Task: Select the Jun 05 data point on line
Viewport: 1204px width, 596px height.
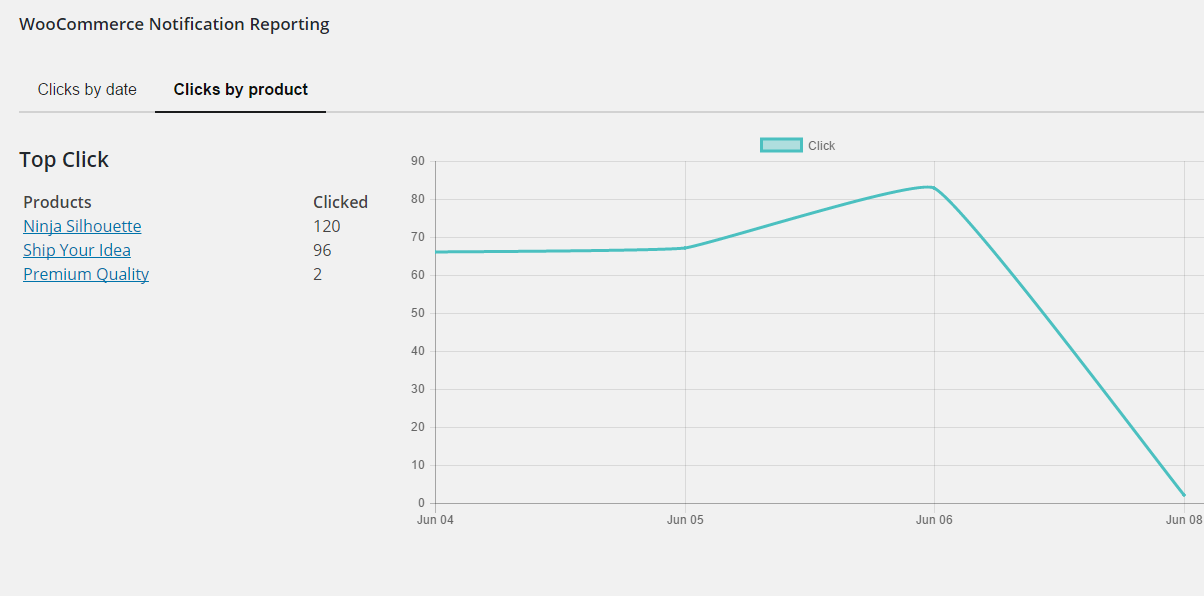Action: pos(685,248)
